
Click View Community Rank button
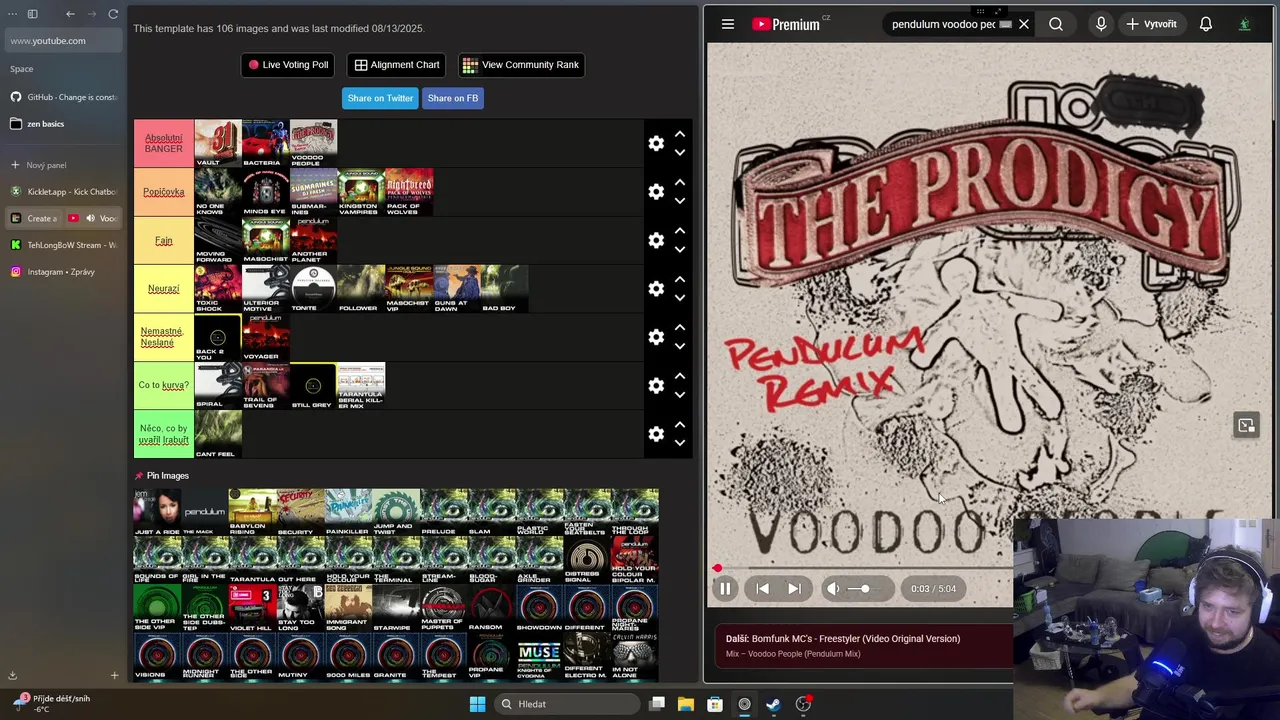(521, 65)
